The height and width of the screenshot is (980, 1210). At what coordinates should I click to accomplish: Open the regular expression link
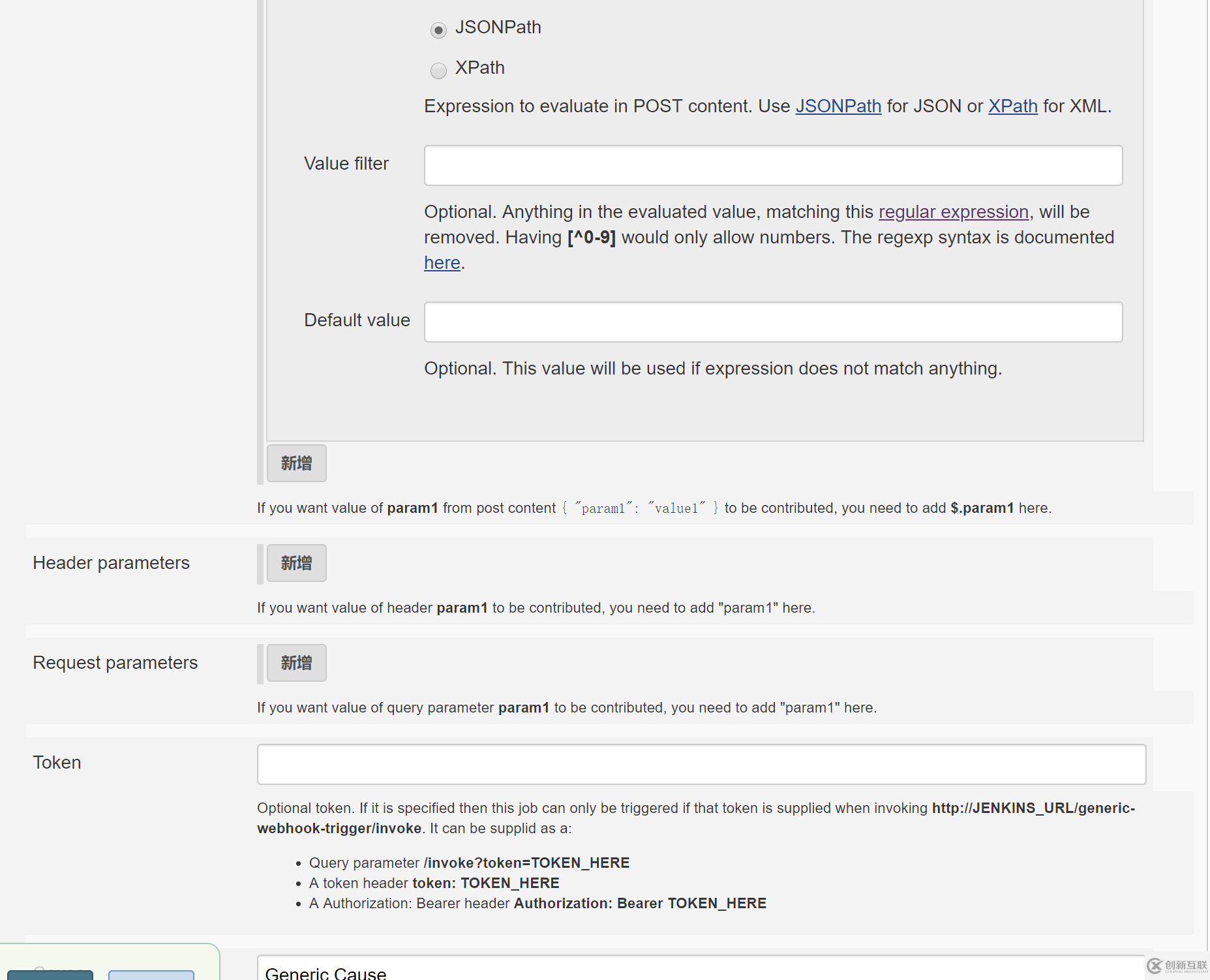[x=953, y=211]
